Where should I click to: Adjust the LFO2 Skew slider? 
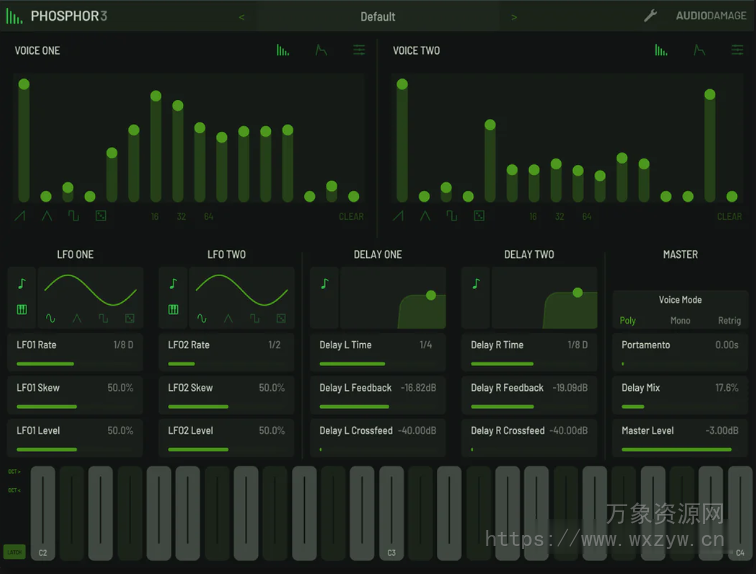226,407
